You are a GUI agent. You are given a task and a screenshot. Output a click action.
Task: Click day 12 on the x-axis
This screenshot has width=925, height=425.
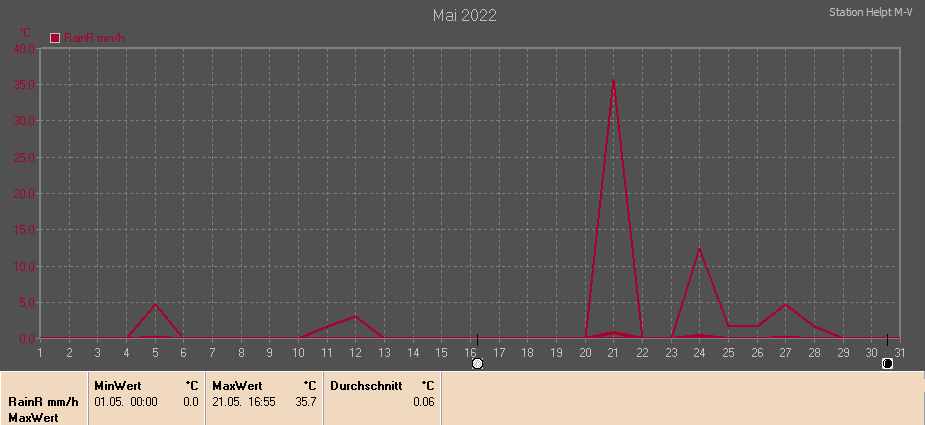click(355, 353)
